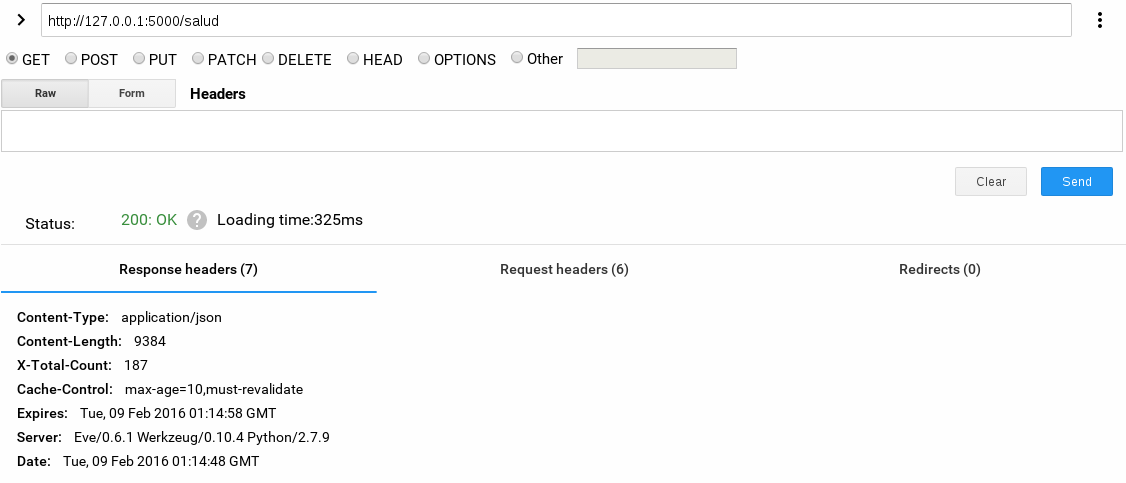This screenshot has width=1126, height=483.
Task: Switch to the Form headers tab
Action: [132, 94]
